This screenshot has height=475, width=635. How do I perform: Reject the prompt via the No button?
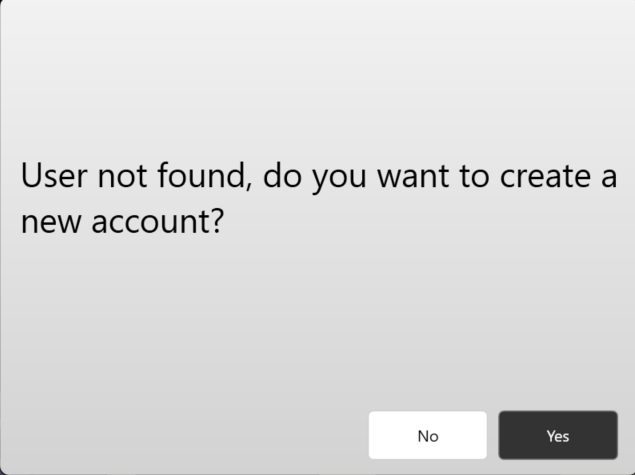[428, 435]
